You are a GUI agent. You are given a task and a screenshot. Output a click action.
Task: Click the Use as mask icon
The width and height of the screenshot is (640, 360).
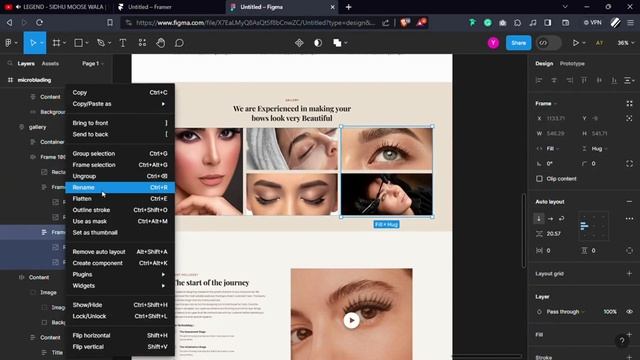[318, 43]
